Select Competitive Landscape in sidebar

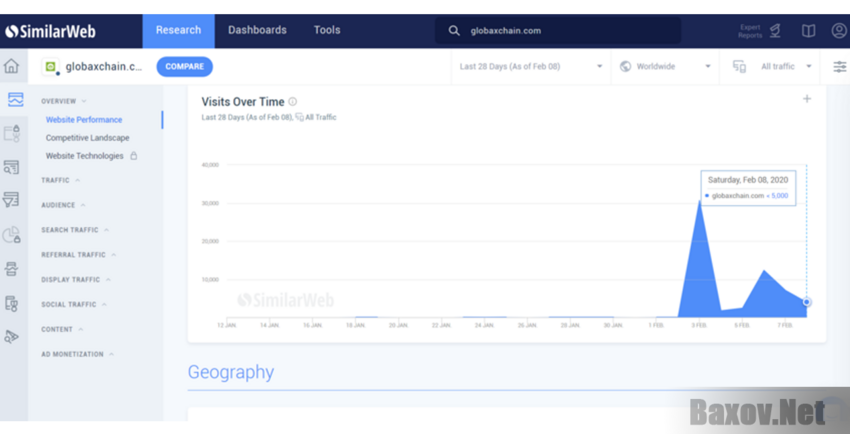pos(87,138)
